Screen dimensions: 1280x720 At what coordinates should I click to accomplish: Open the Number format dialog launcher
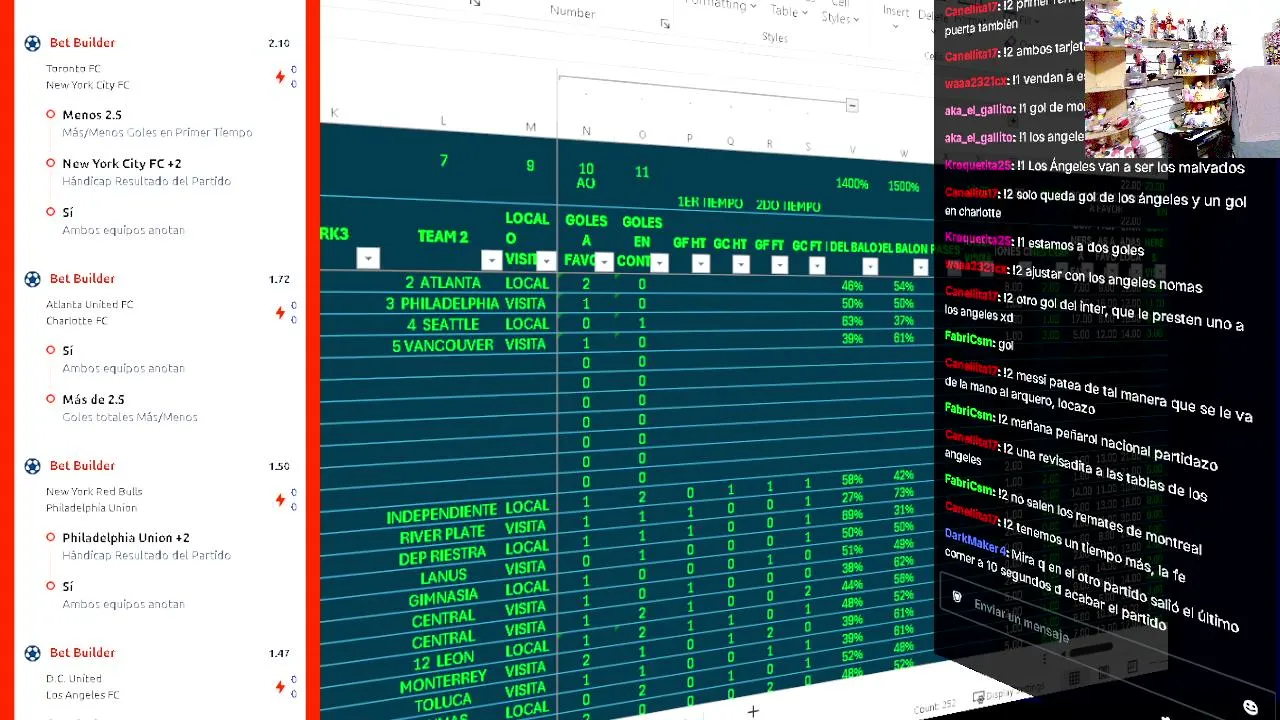pos(665,24)
